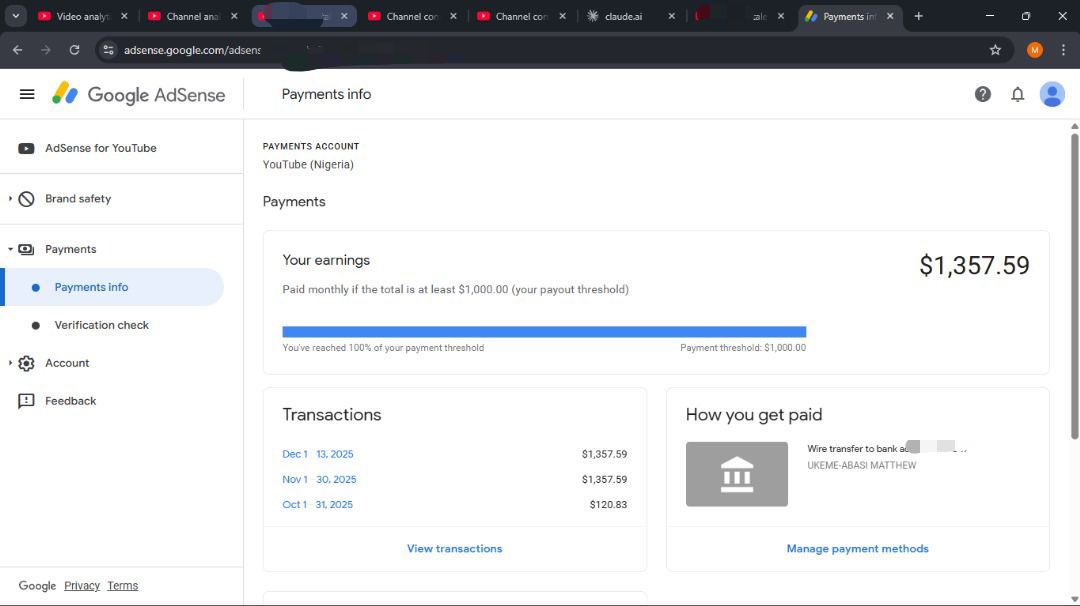This screenshot has height=606, width=1080.
Task: Close the Video analytics tab
Action: pos(124,16)
